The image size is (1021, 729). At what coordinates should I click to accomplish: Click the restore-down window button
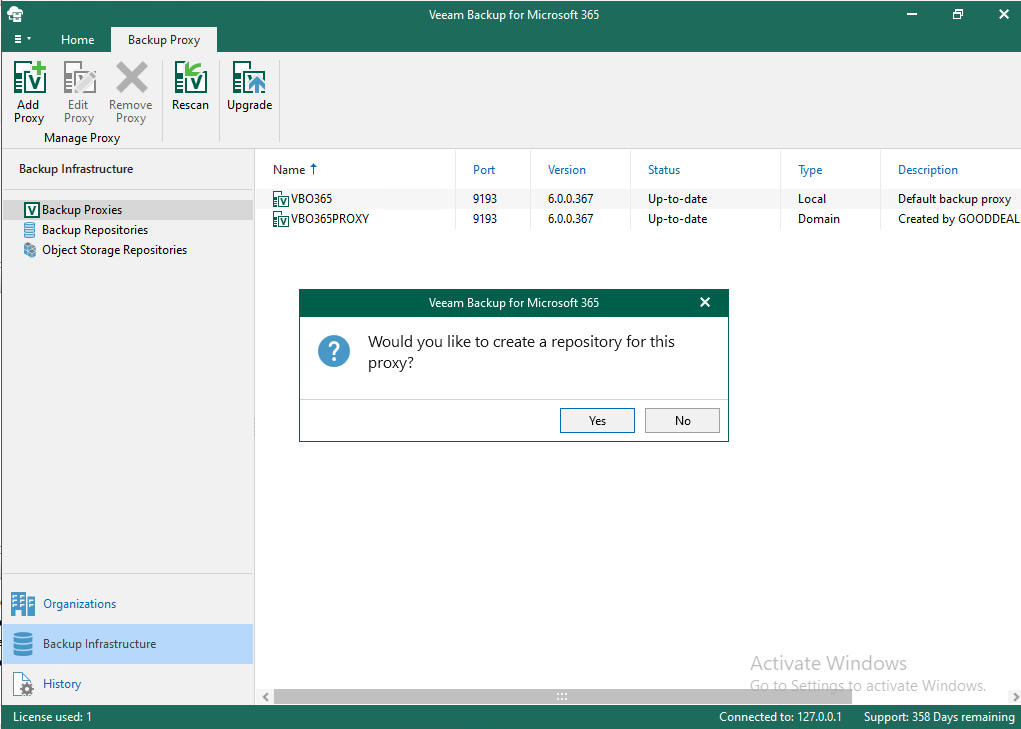tap(957, 14)
